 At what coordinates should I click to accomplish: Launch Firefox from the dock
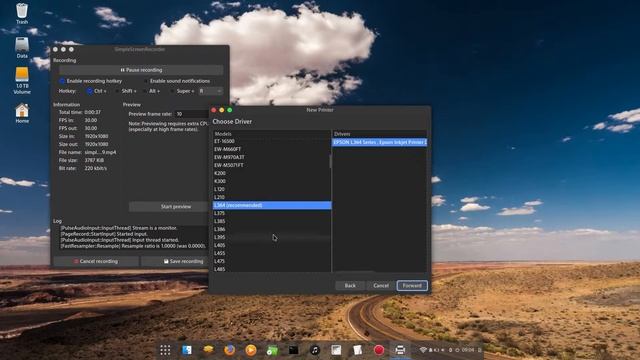coord(229,350)
